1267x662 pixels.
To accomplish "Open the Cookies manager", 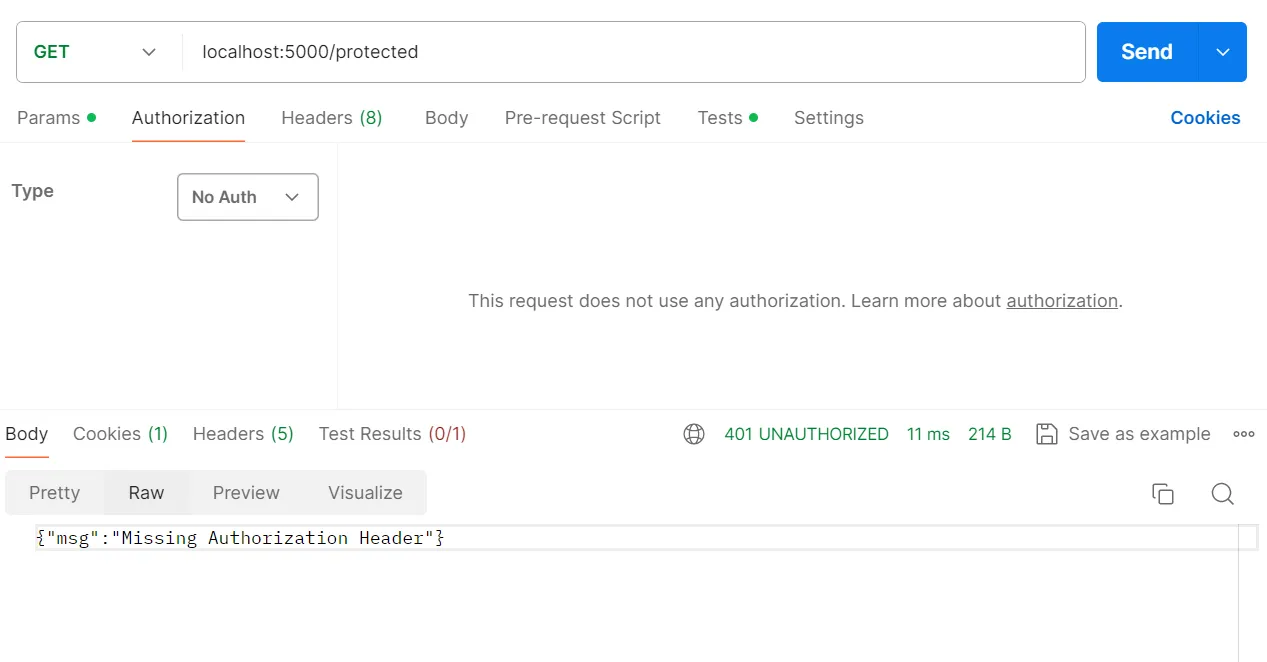I will 1205,118.
